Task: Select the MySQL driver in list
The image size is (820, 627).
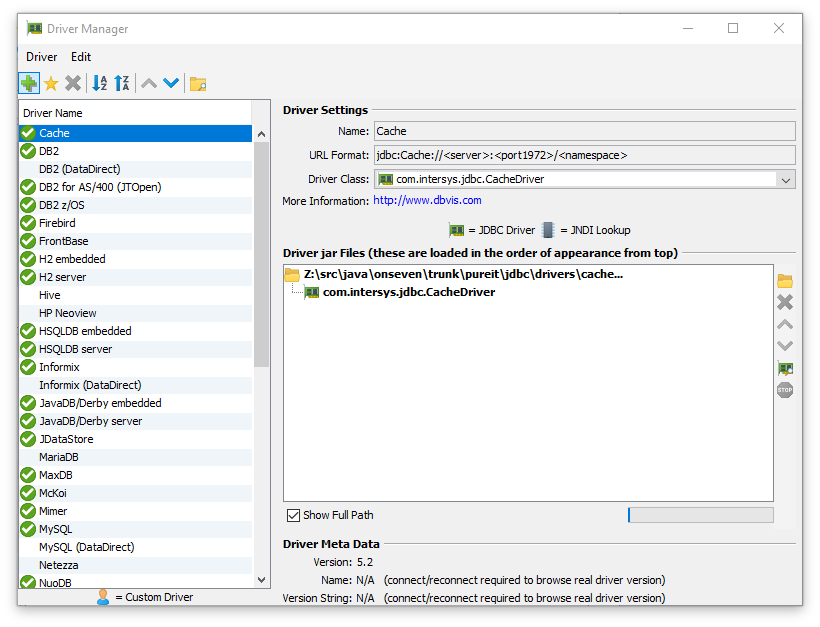Action: click(x=56, y=529)
